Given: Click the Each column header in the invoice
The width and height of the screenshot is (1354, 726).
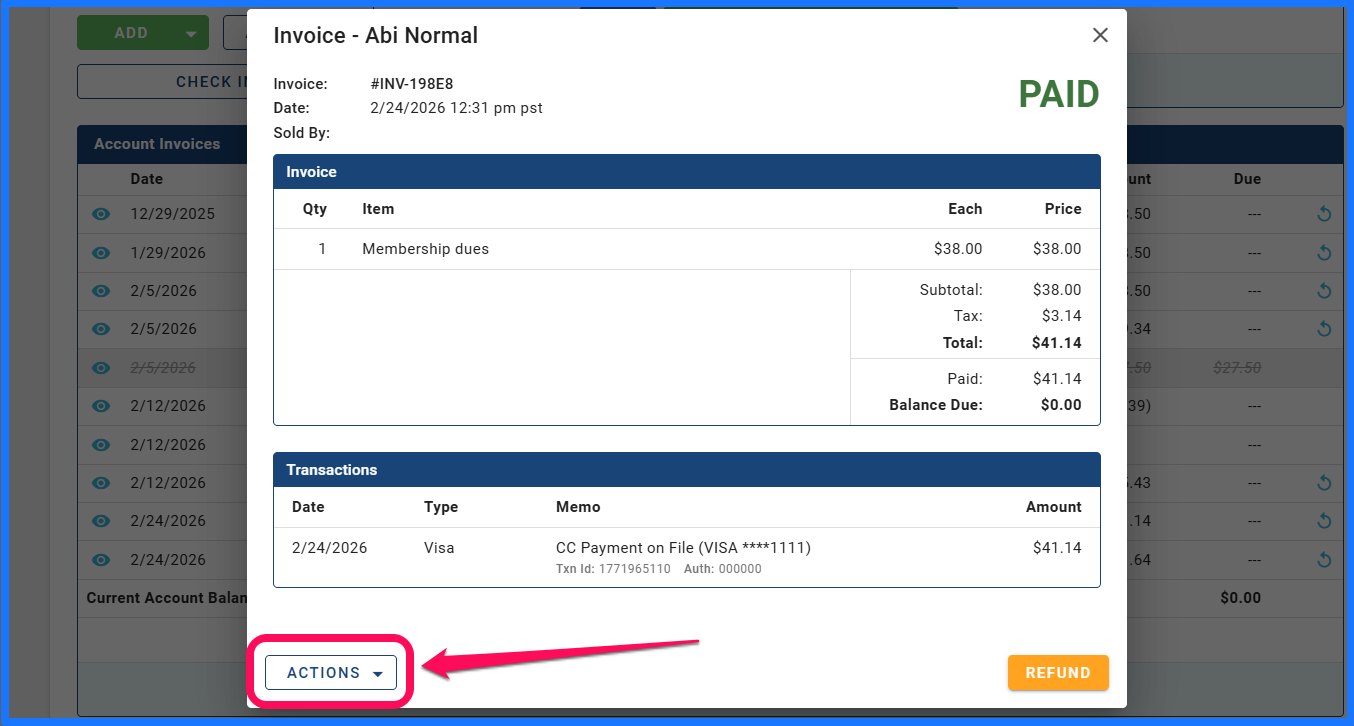Looking at the screenshot, I should pos(965,209).
